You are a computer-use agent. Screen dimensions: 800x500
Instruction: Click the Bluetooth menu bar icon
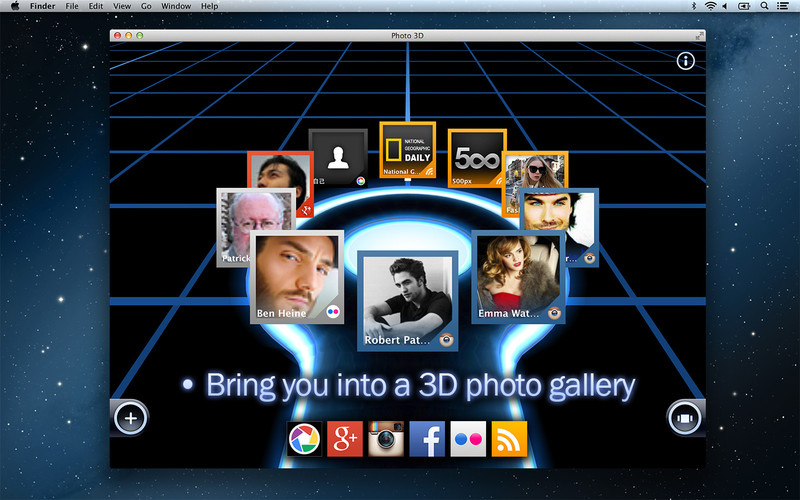pyautogui.click(x=694, y=6)
